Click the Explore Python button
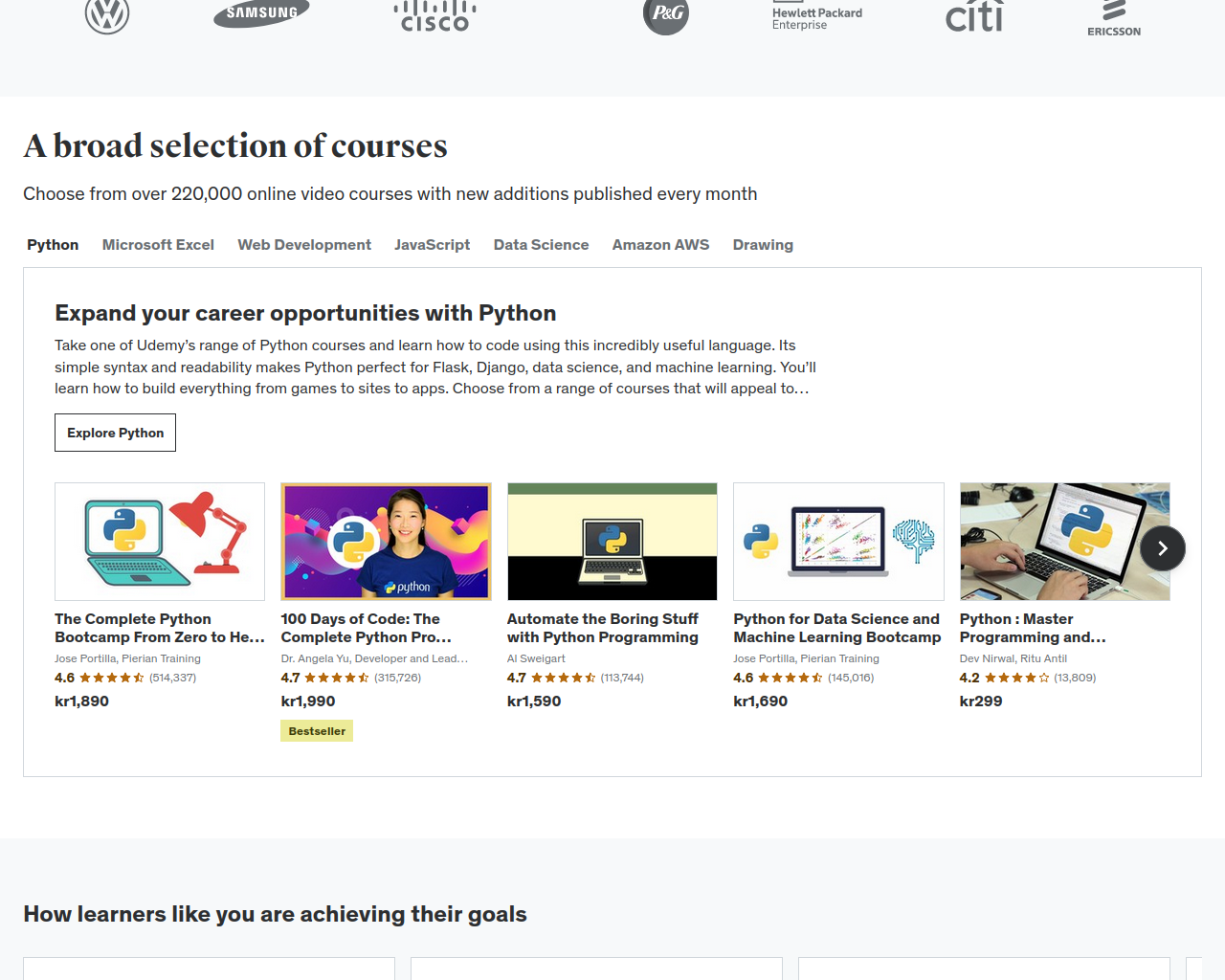1225x980 pixels. pyautogui.click(x=115, y=433)
